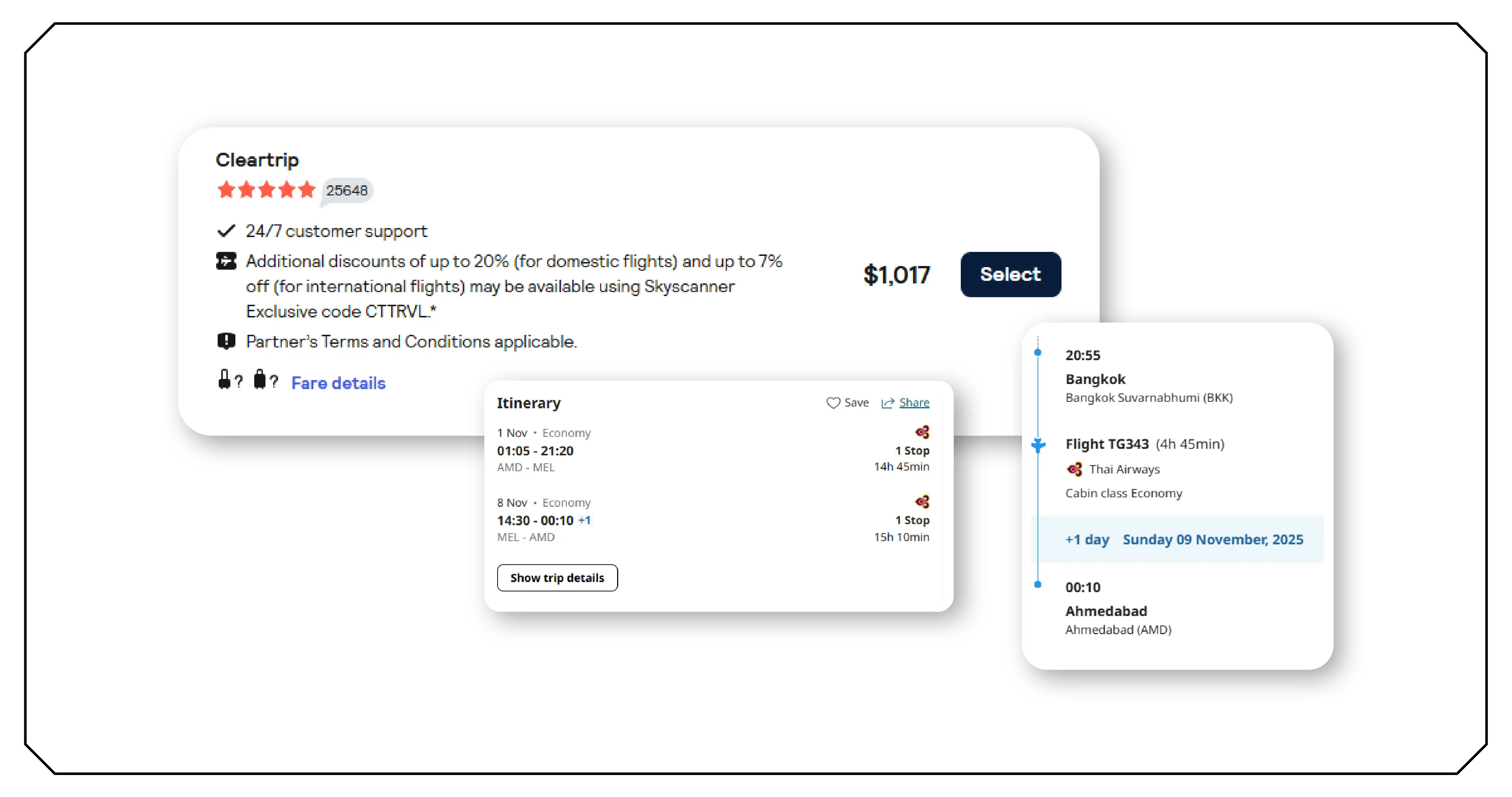This screenshot has height=797, width=1512.
Task: Click the heart Save icon on the itinerary
Action: (833, 402)
